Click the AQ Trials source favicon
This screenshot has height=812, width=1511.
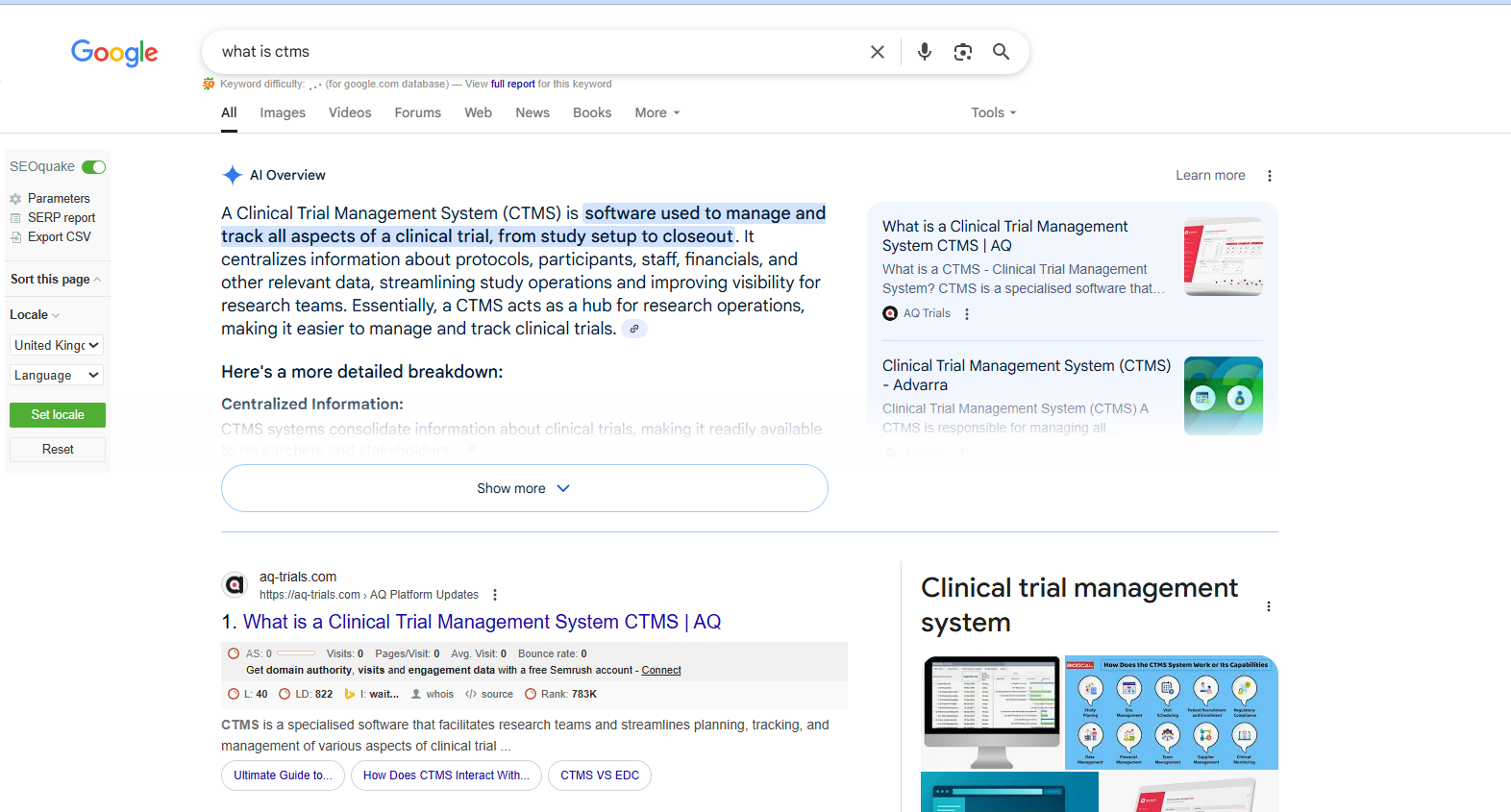click(890, 313)
